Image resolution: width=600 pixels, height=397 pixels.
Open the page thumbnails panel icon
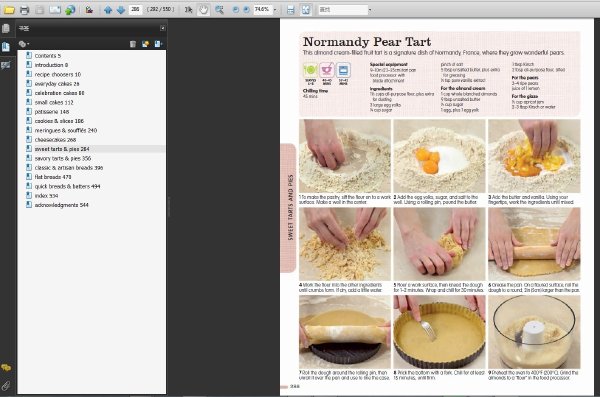[6, 29]
